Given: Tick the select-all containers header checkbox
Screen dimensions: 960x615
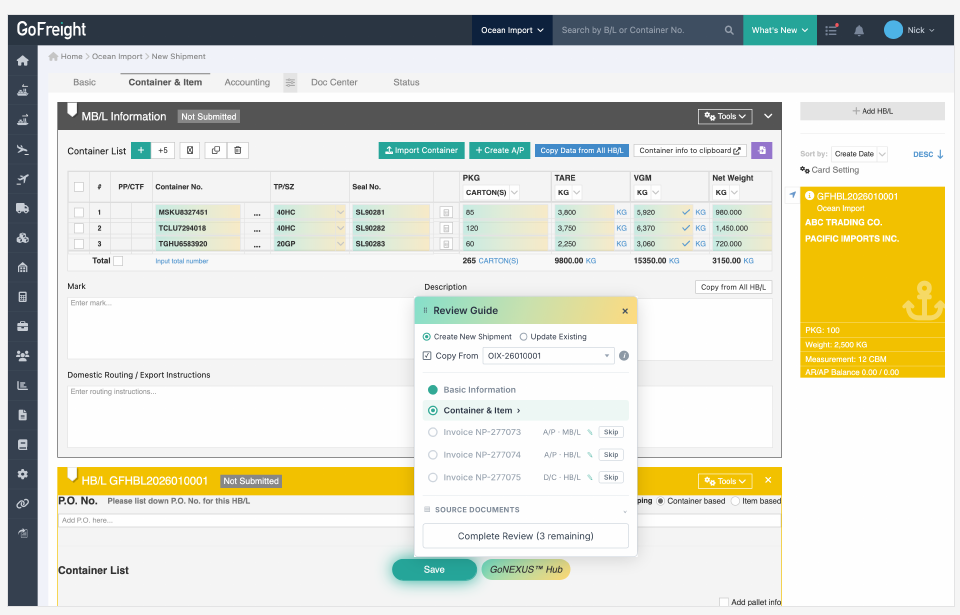Looking at the screenshot, I should [x=79, y=187].
